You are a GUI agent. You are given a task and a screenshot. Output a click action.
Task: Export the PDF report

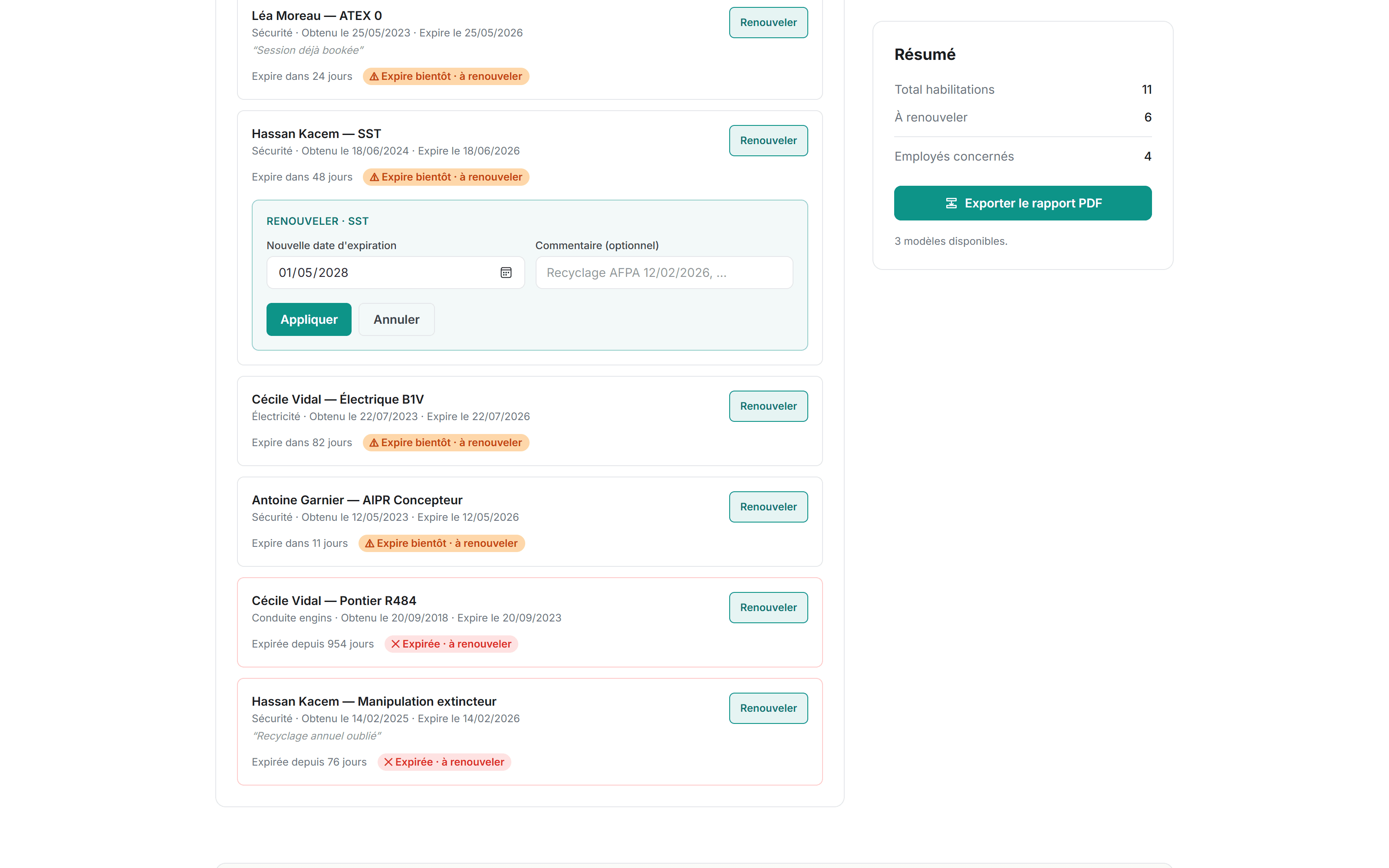[1023, 203]
